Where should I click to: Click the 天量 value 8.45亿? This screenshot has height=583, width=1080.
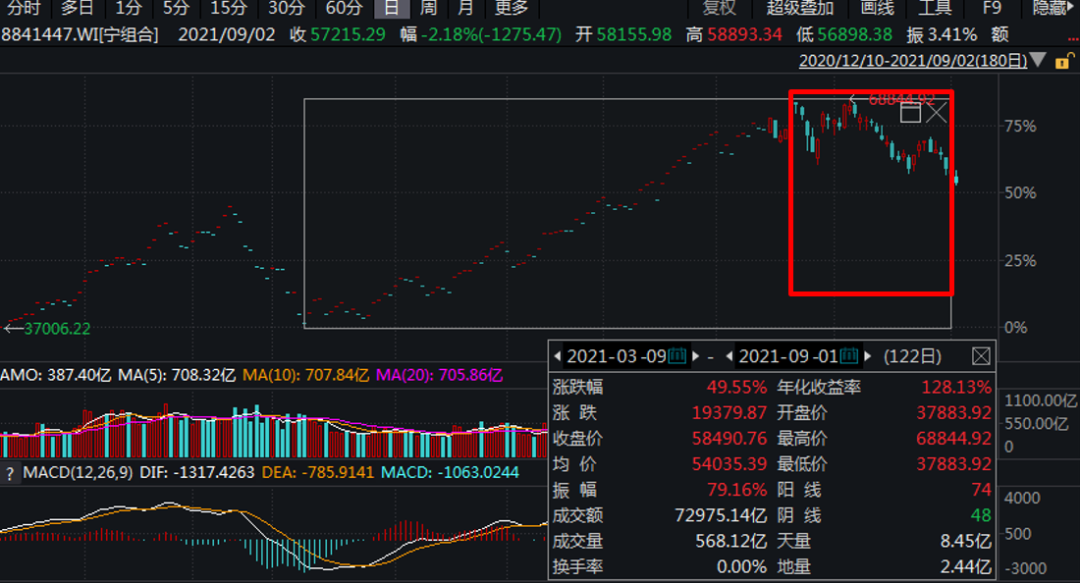[x=966, y=541]
